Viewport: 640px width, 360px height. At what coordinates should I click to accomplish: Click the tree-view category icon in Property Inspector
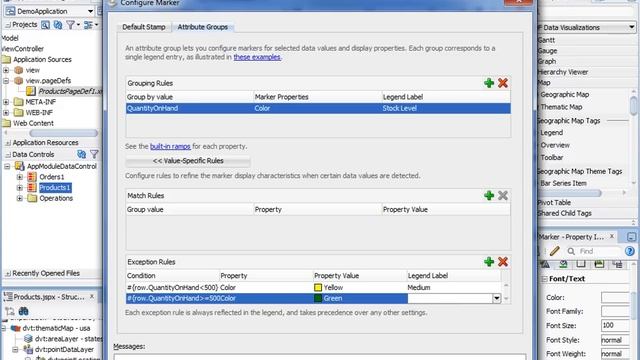[618, 264]
